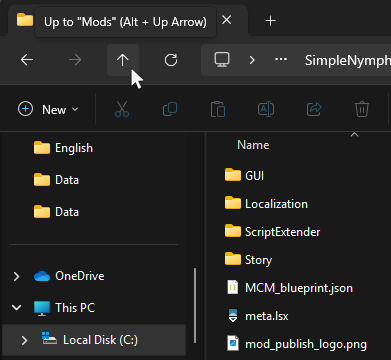Click the JSON file icon for MCM_blueprint.json
Screen dimensions: 391x360
(x=233, y=287)
